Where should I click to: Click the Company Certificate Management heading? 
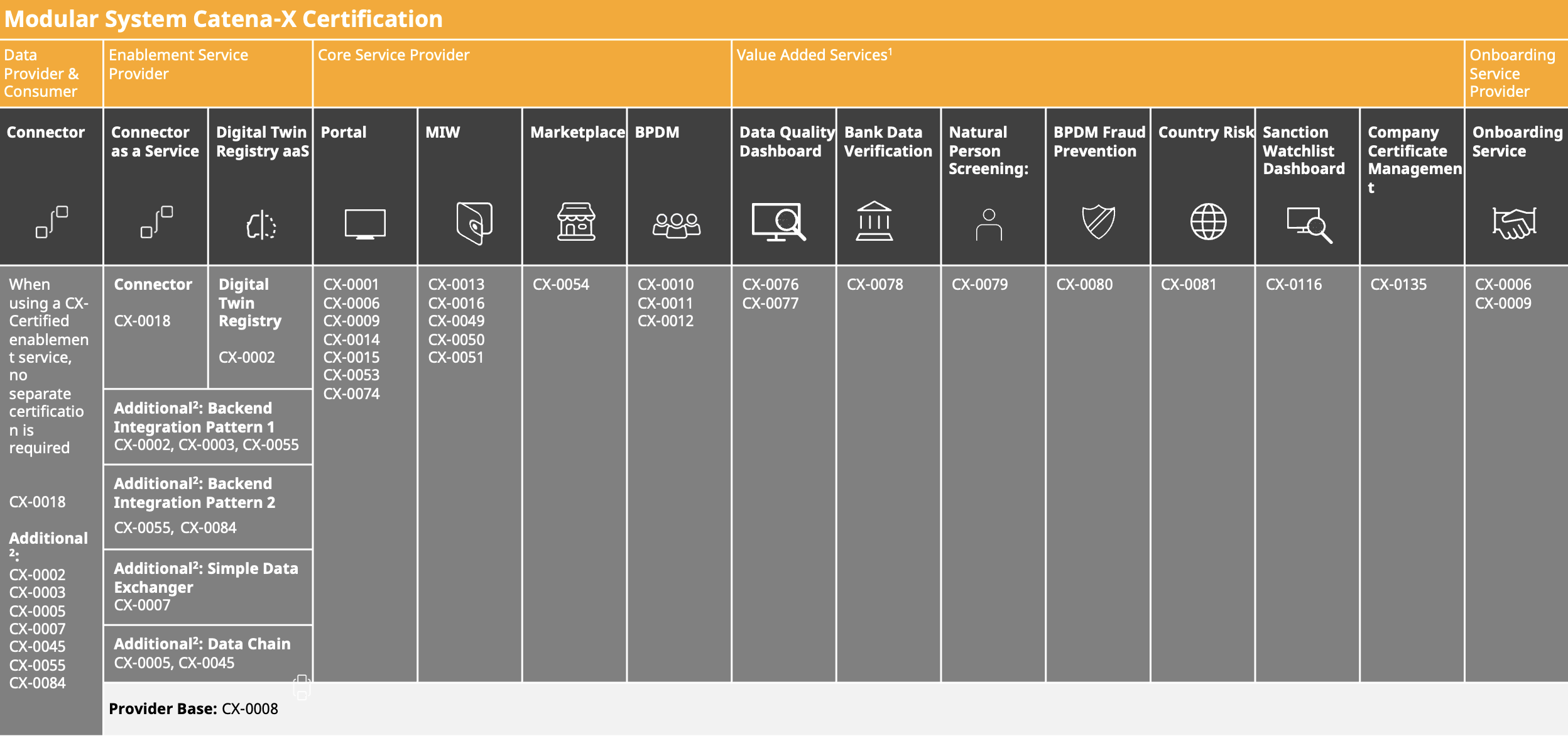point(1415,160)
